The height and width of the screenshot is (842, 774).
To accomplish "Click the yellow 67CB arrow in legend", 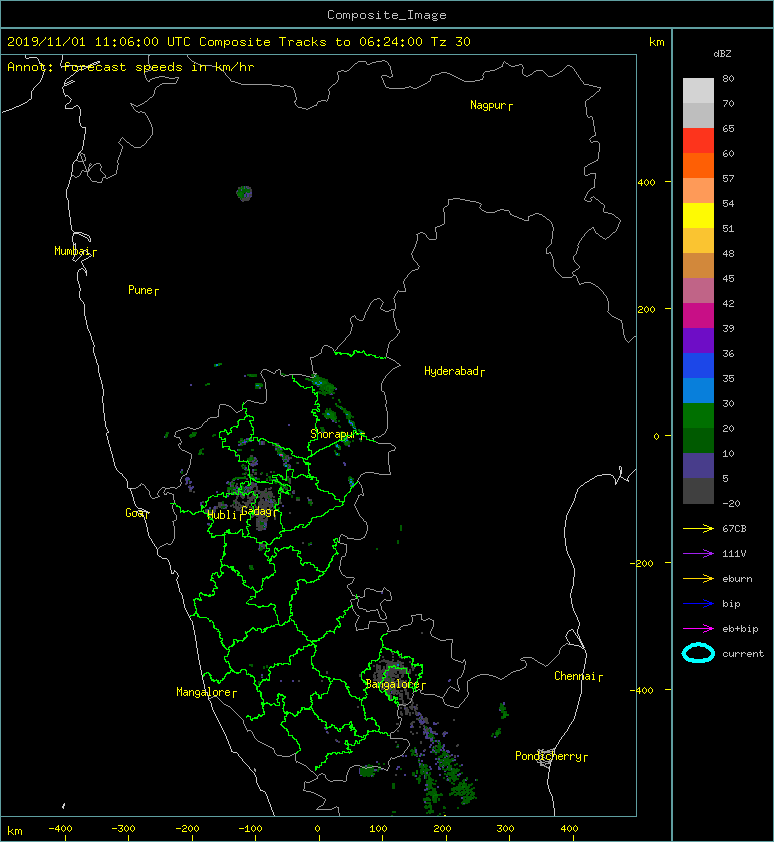I will click(698, 528).
